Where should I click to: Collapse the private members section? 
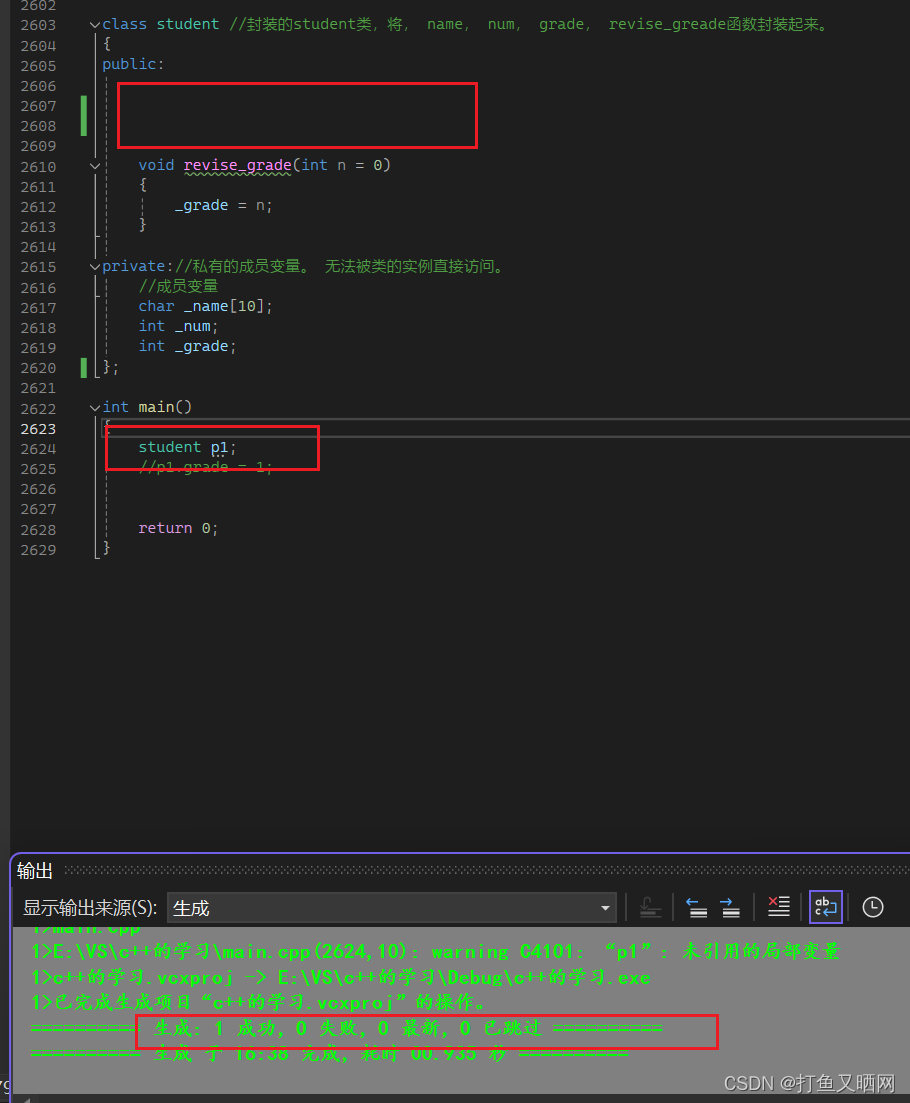coord(95,267)
